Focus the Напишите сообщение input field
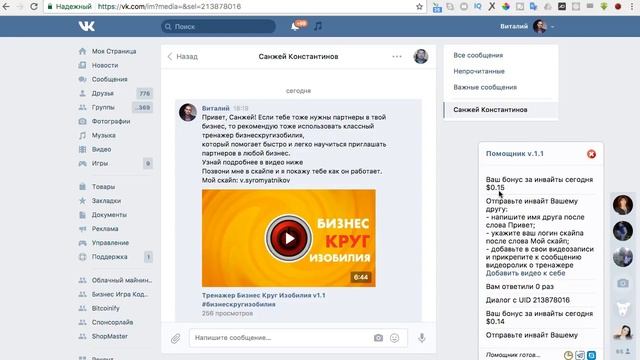The width and height of the screenshot is (640, 360). (282, 338)
